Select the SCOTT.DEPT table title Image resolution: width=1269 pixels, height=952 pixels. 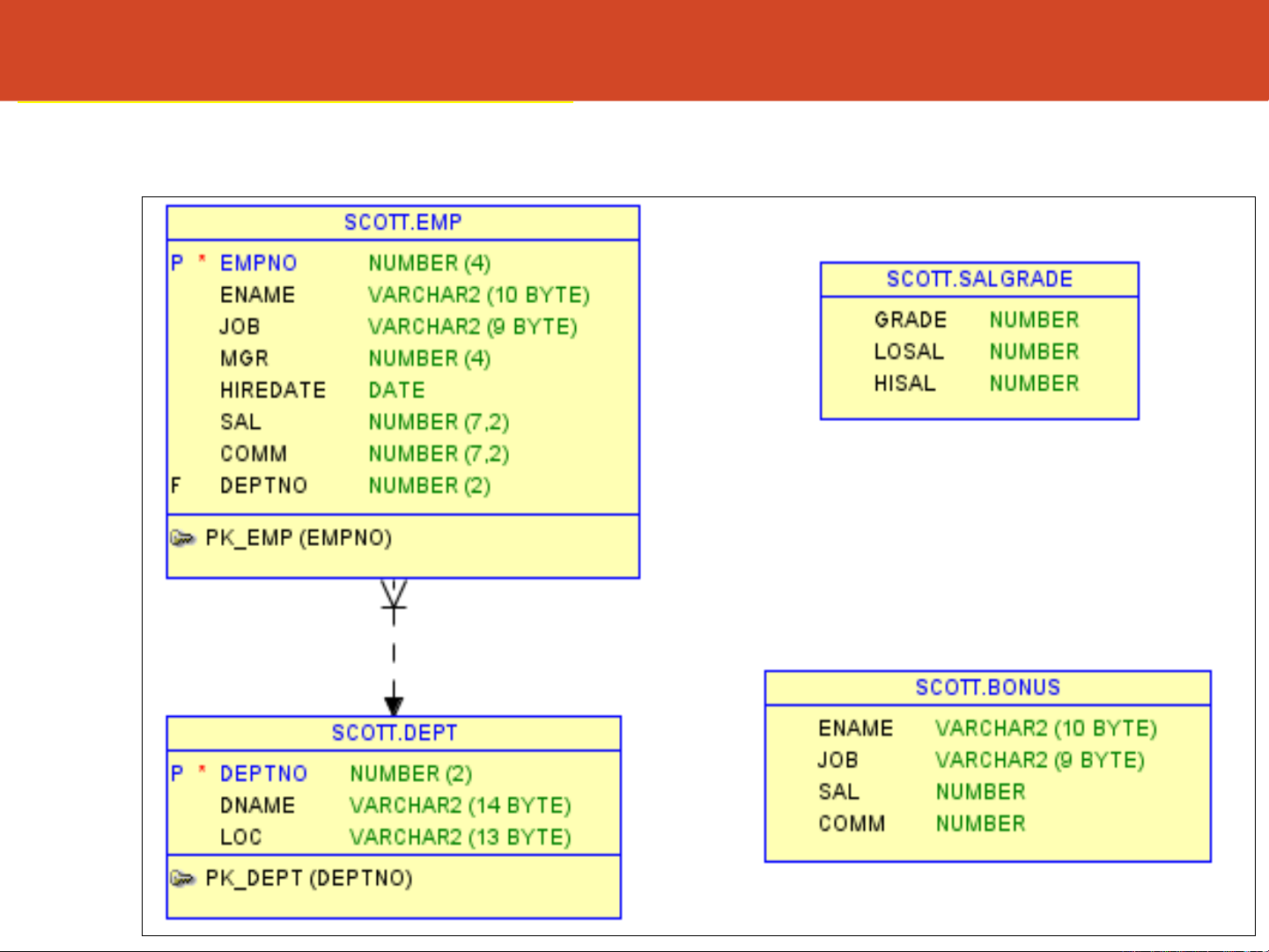tap(394, 733)
